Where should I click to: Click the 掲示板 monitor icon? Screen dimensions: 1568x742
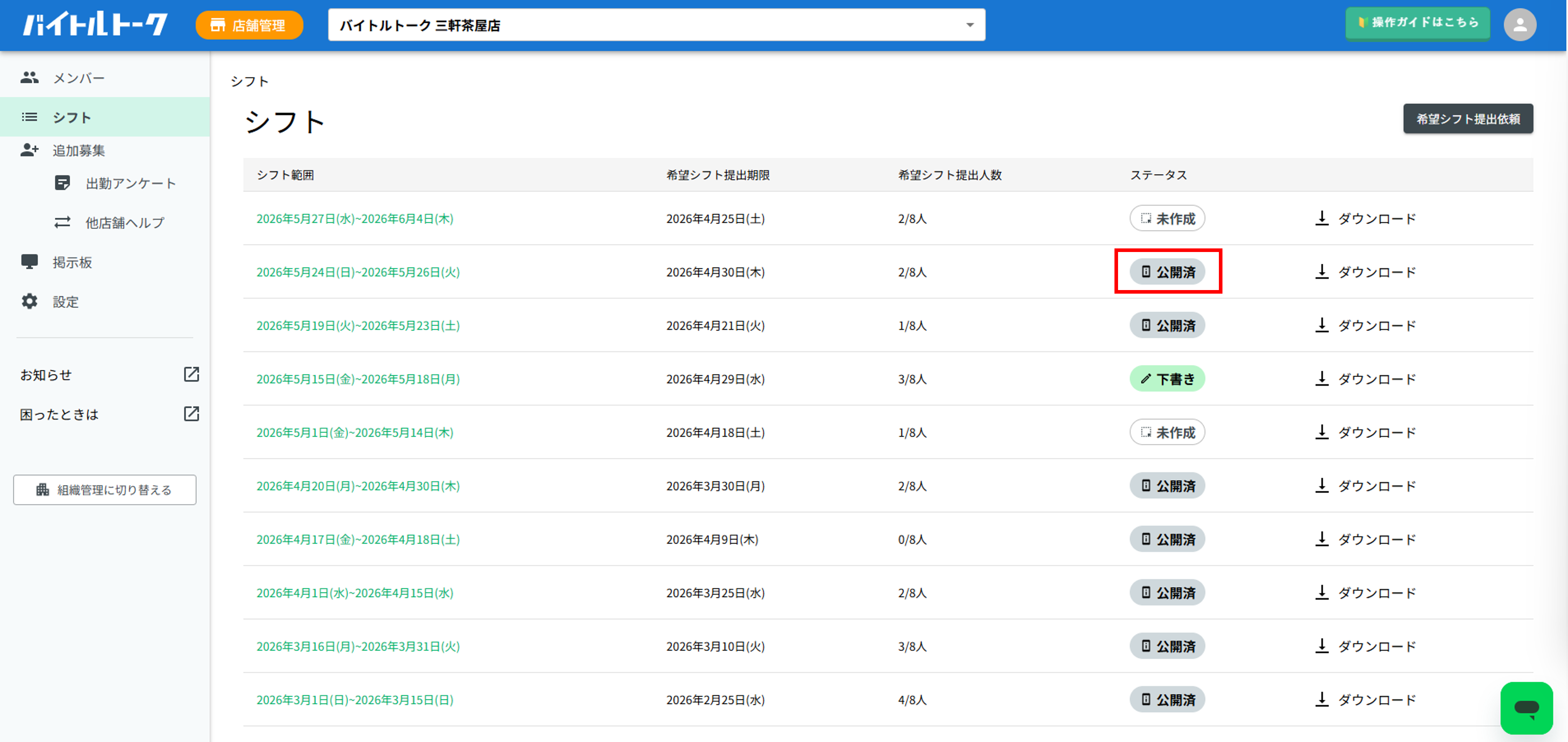coord(29,262)
